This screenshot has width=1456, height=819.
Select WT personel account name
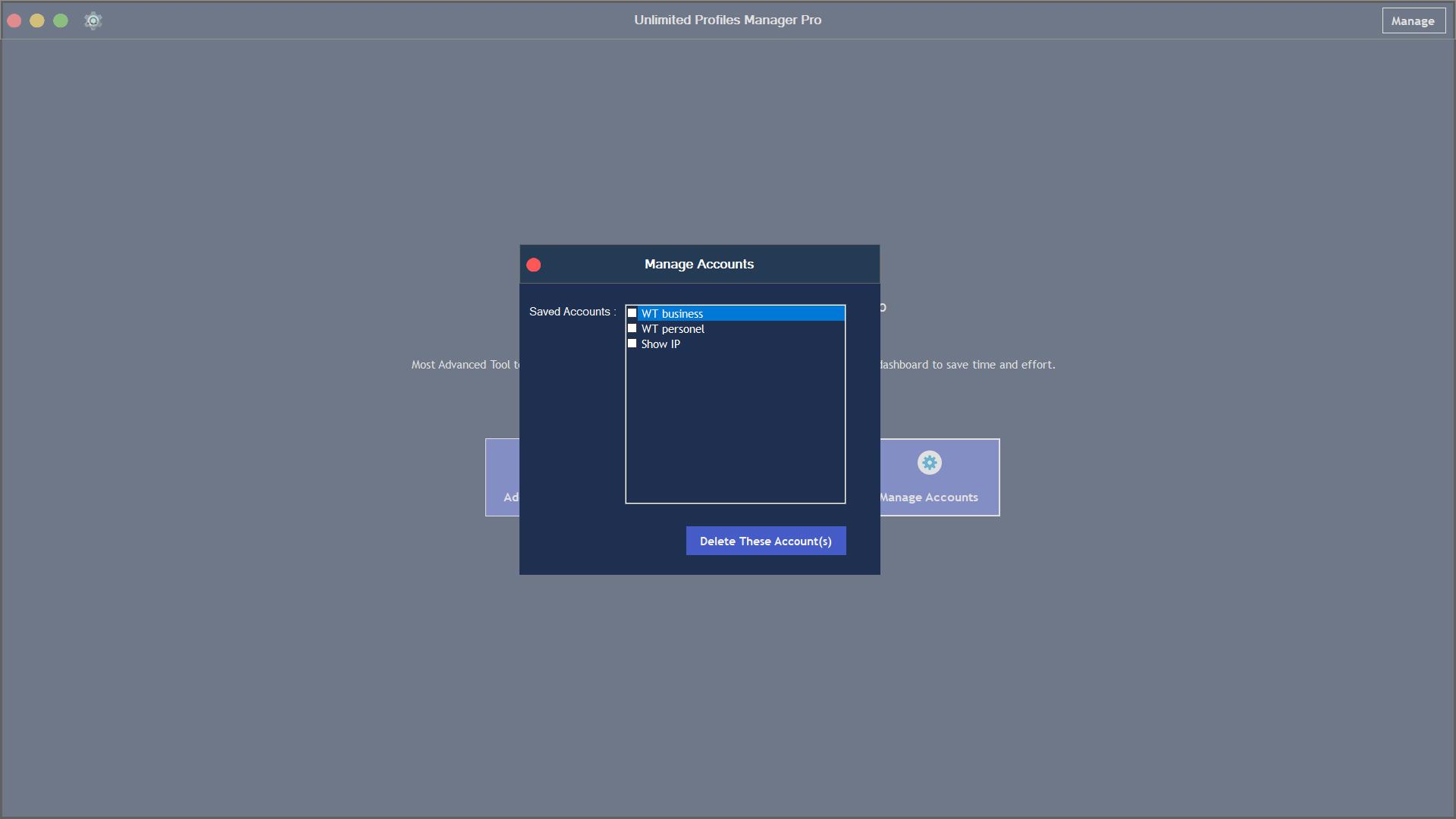[673, 329]
